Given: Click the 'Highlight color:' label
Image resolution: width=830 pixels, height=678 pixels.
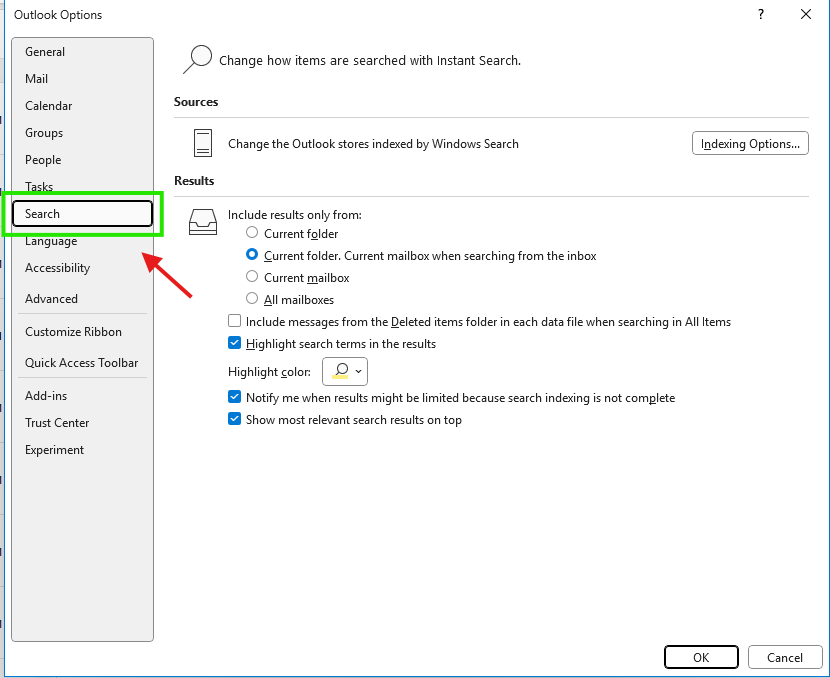Looking at the screenshot, I should click(269, 372).
